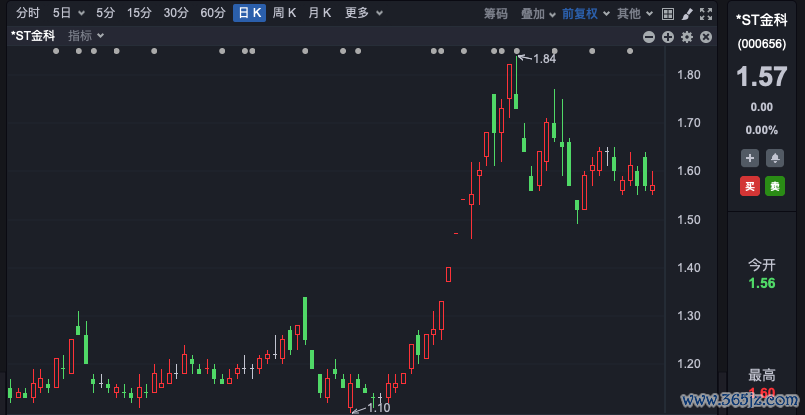Image resolution: width=805 pixels, height=415 pixels.
Task: Switch to the 60分 chart period
Action: pyautogui.click(x=213, y=13)
